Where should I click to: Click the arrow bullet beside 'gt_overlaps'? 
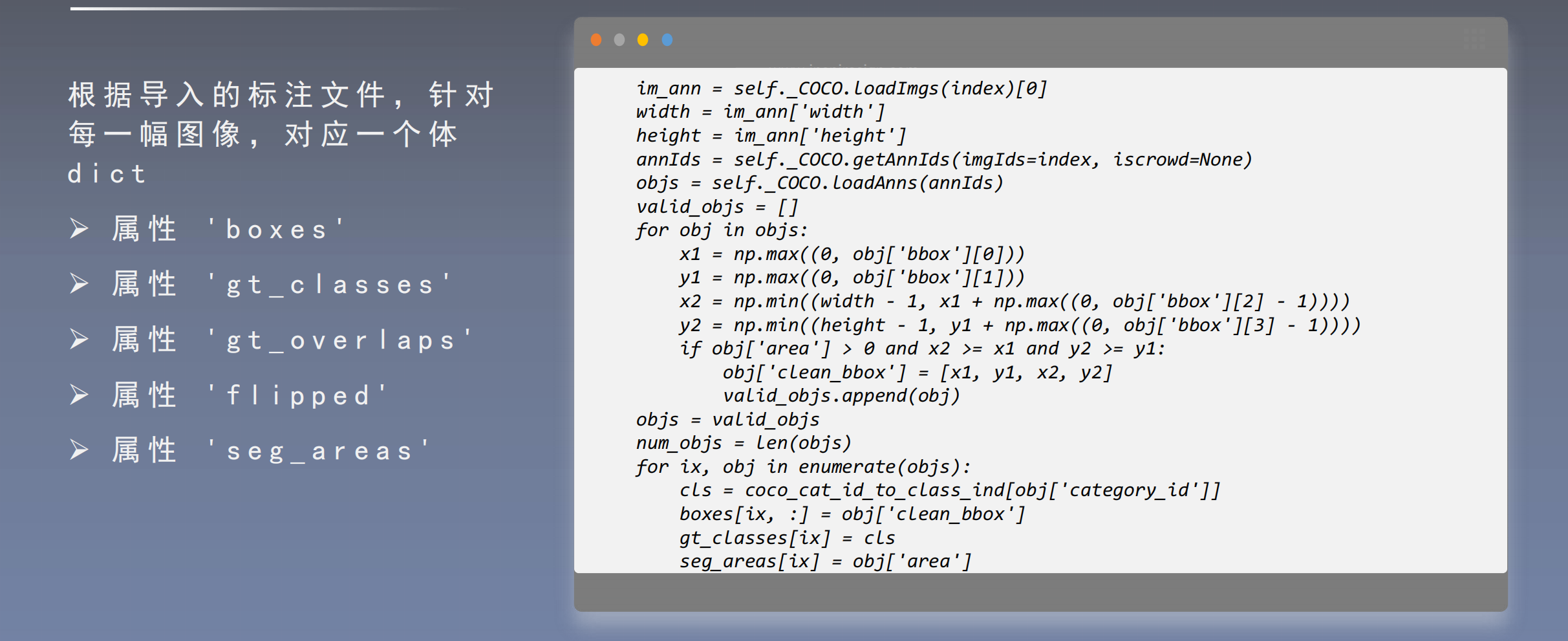79,339
